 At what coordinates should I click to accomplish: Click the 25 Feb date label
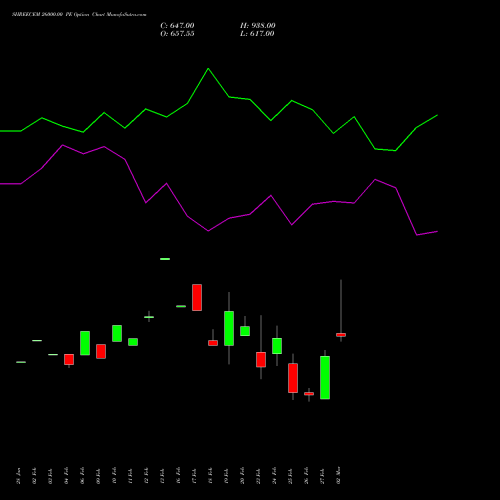[290, 476]
